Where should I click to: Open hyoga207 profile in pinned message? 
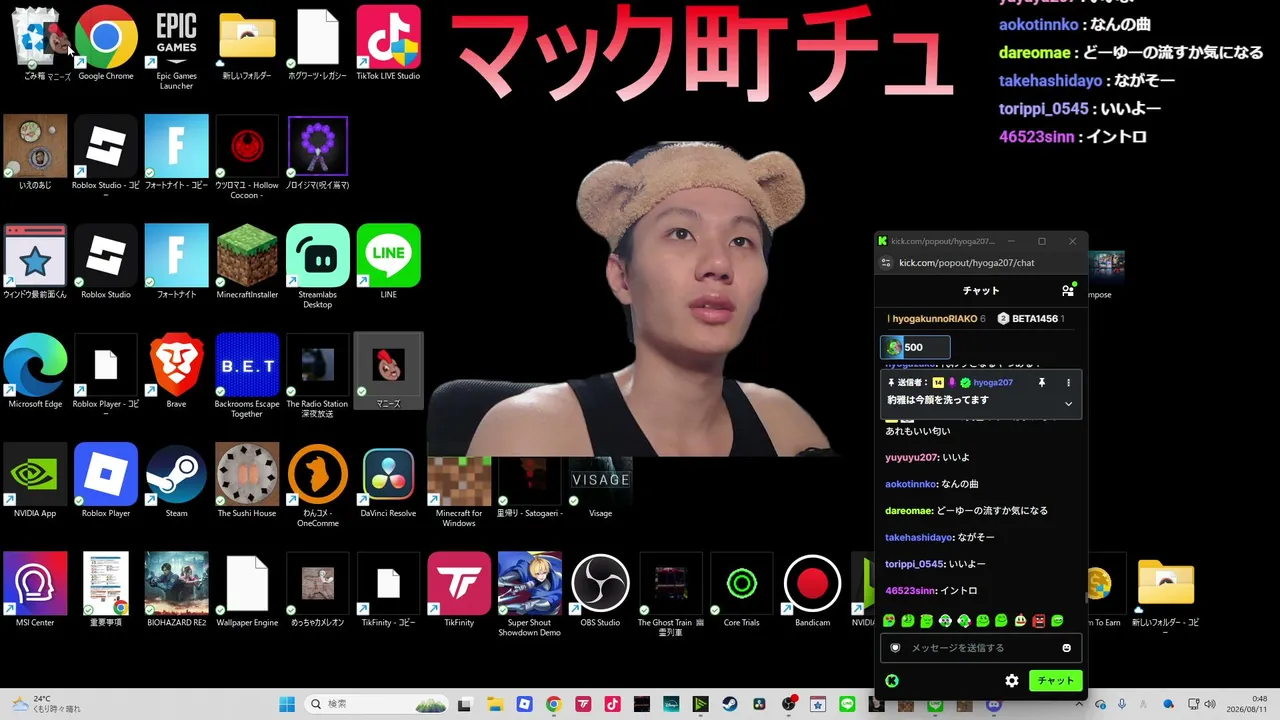993,382
